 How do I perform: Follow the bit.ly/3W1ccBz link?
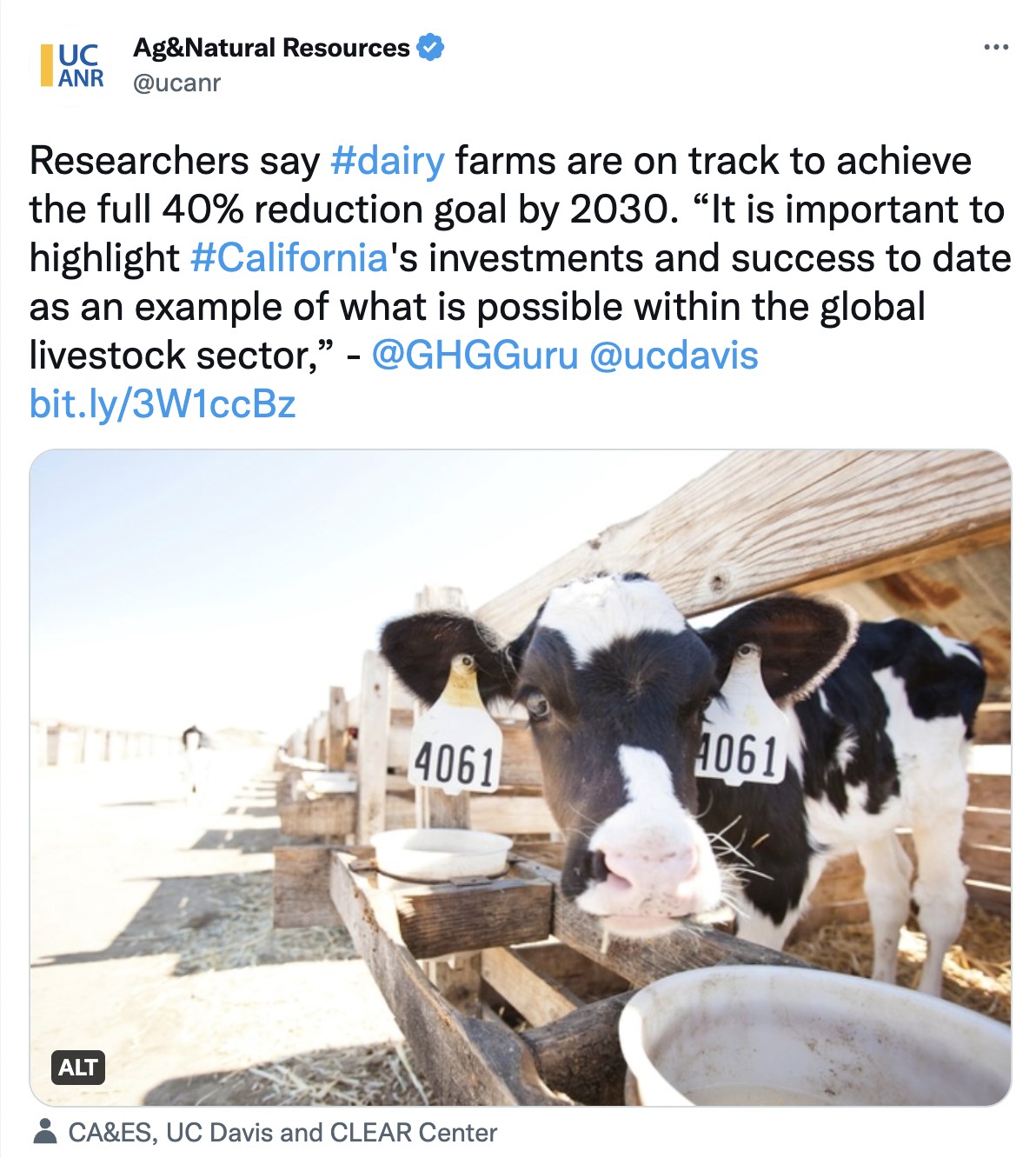point(163,404)
